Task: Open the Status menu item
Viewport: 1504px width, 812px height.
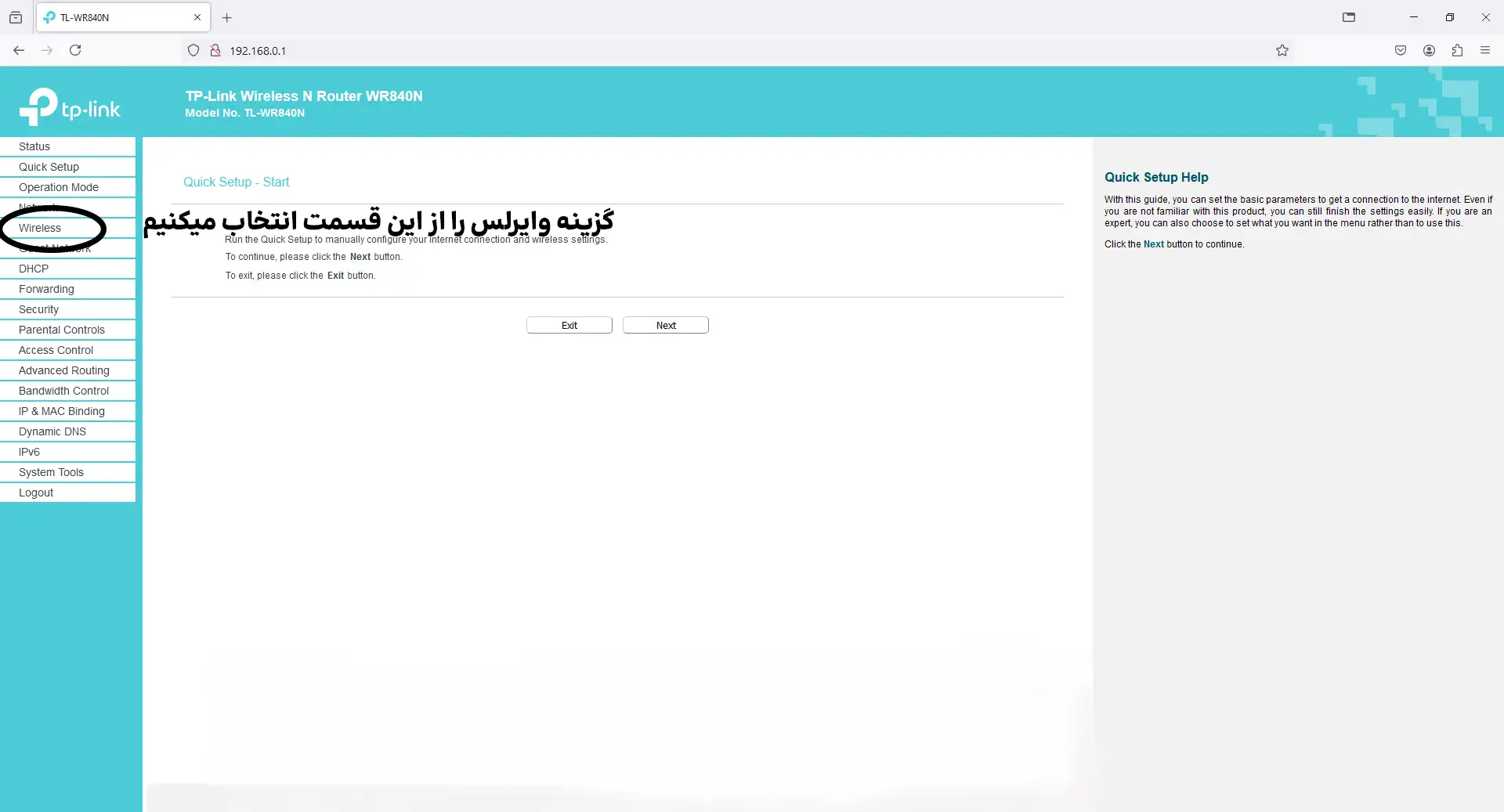Action: tap(67, 146)
